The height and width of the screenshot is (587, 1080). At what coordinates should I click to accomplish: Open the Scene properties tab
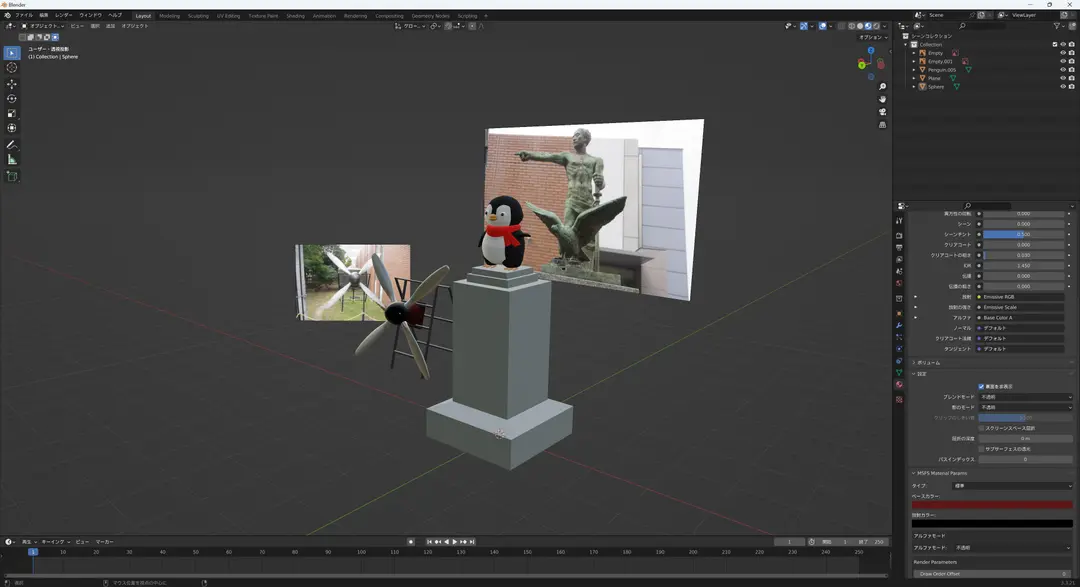pyautogui.click(x=899, y=271)
